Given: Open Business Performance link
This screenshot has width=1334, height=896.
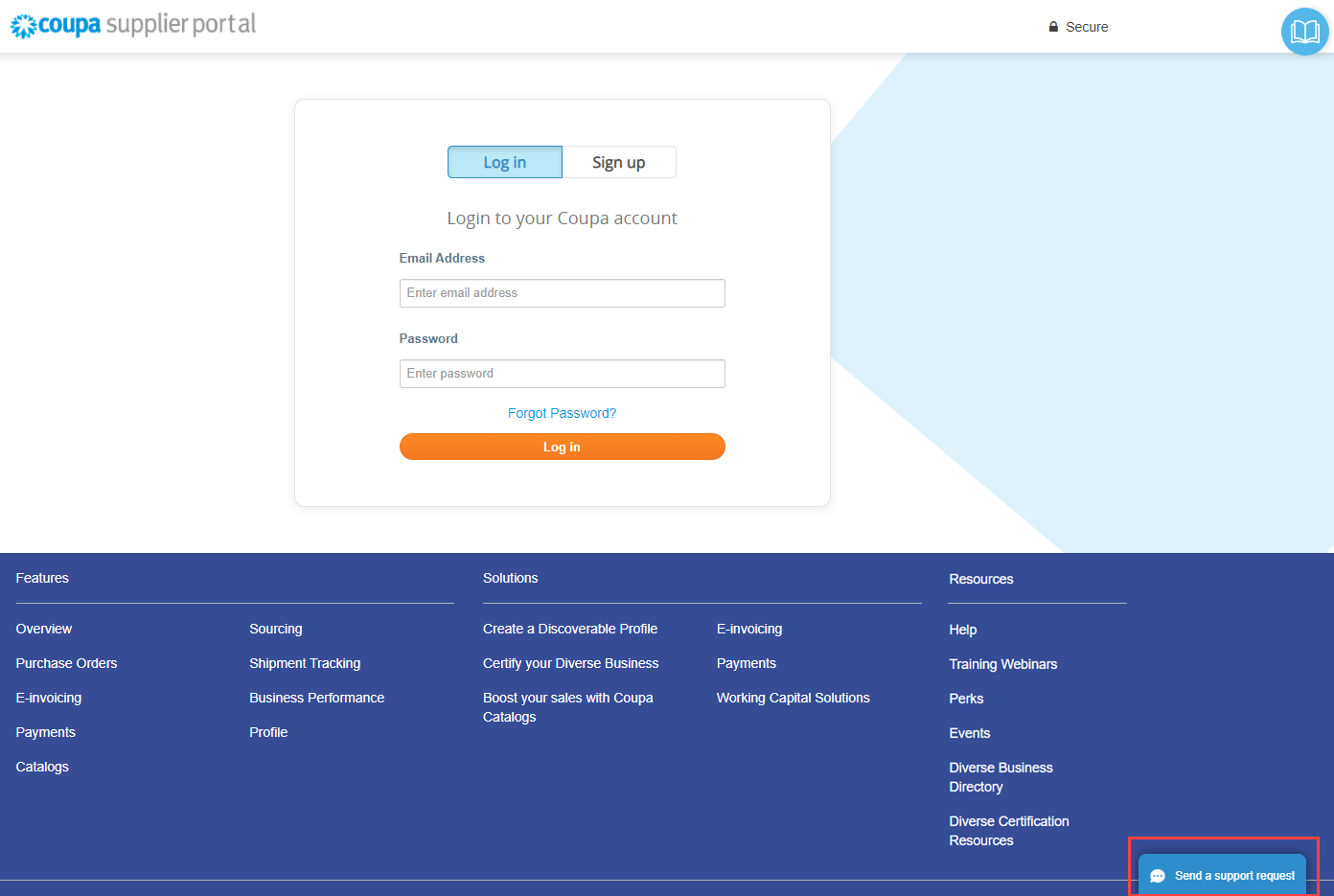Looking at the screenshot, I should tap(317, 698).
